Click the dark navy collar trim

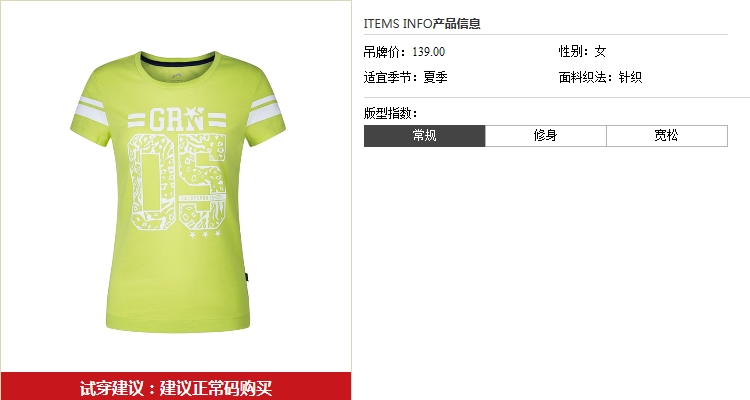(177, 61)
